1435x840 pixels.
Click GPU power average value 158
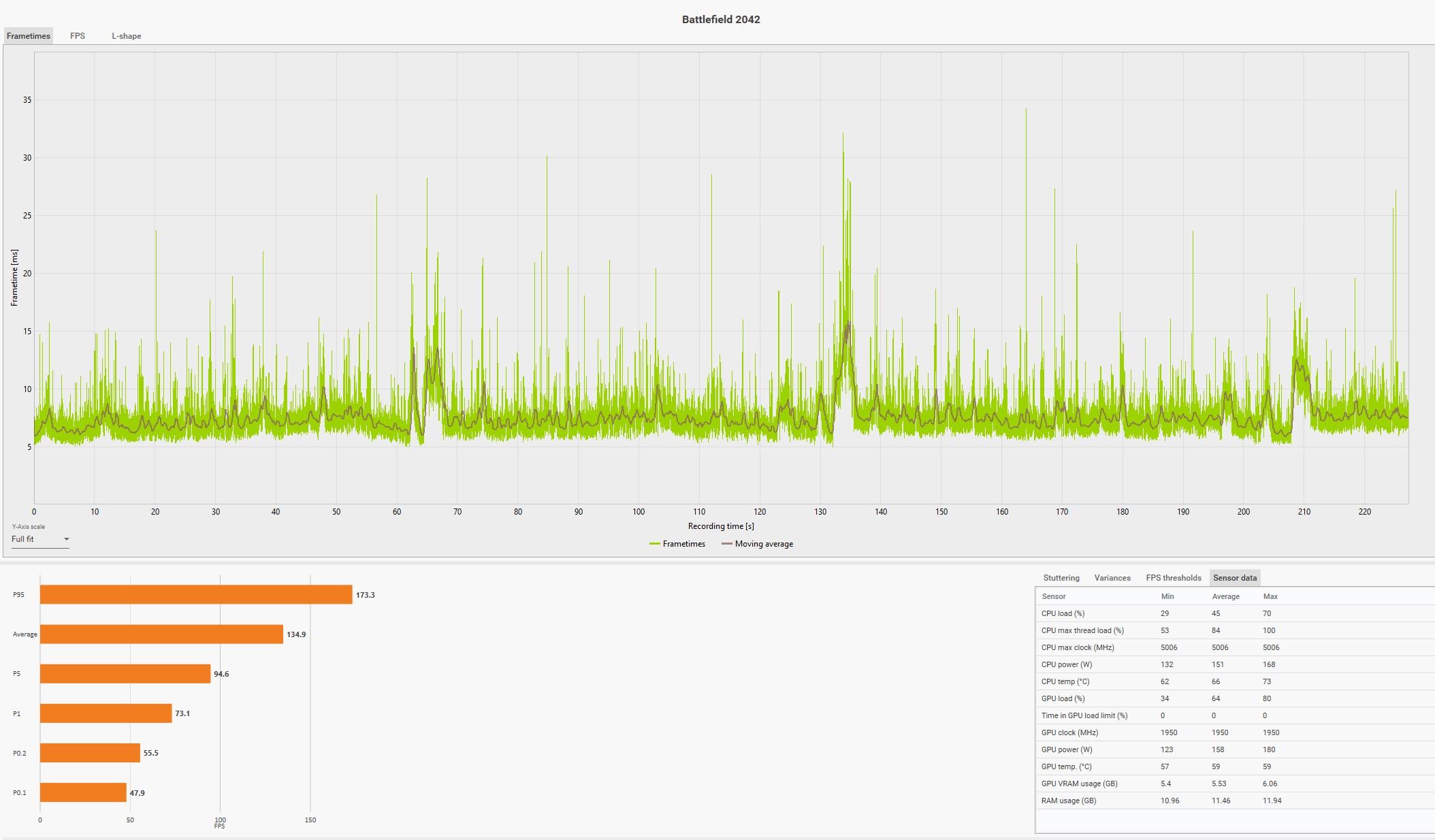point(1218,749)
